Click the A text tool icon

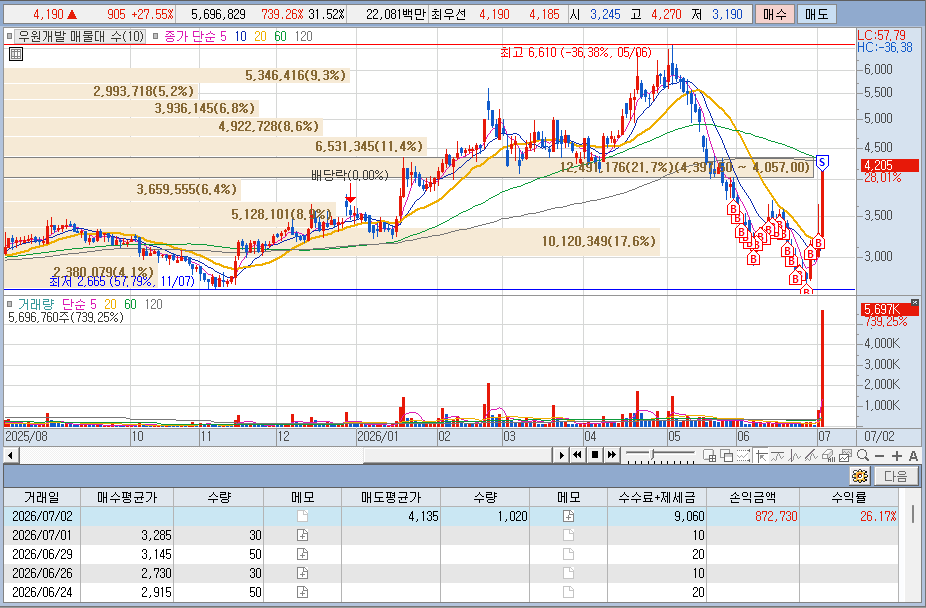913,456
